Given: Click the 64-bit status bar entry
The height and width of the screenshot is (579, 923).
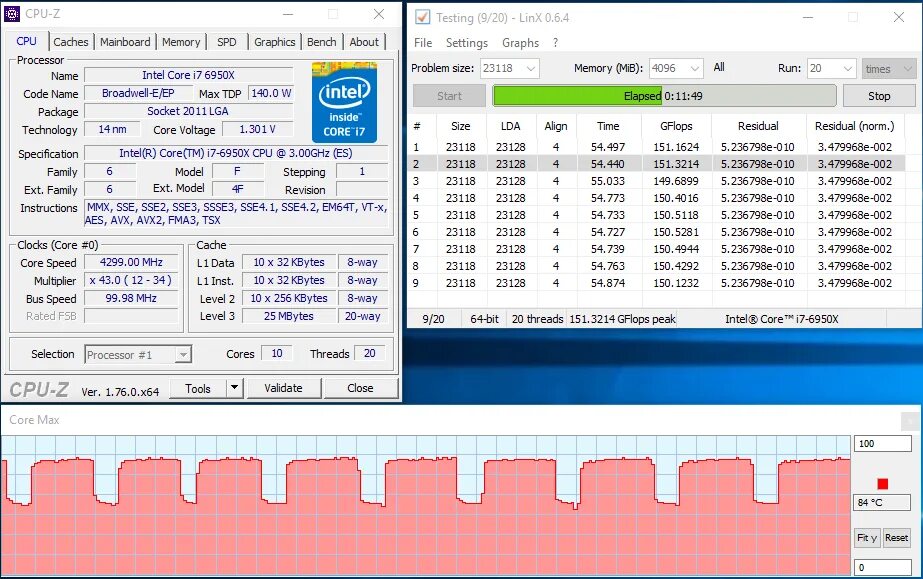Looking at the screenshot, I should [x=484, y=320].
